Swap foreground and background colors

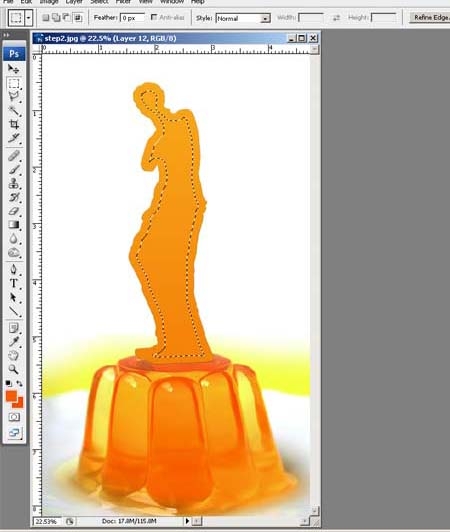20,384
